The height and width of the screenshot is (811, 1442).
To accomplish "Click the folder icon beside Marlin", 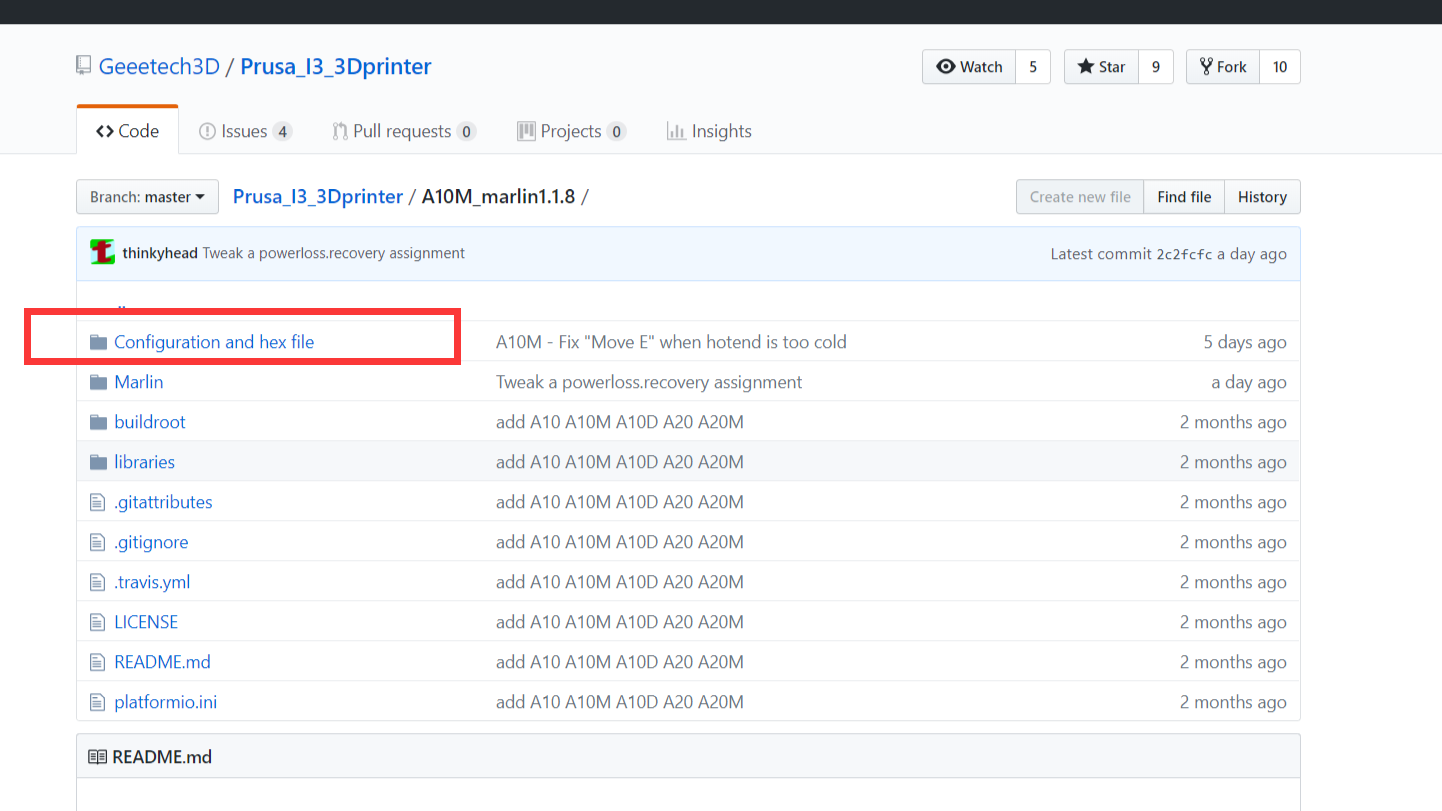I will 98,382.
